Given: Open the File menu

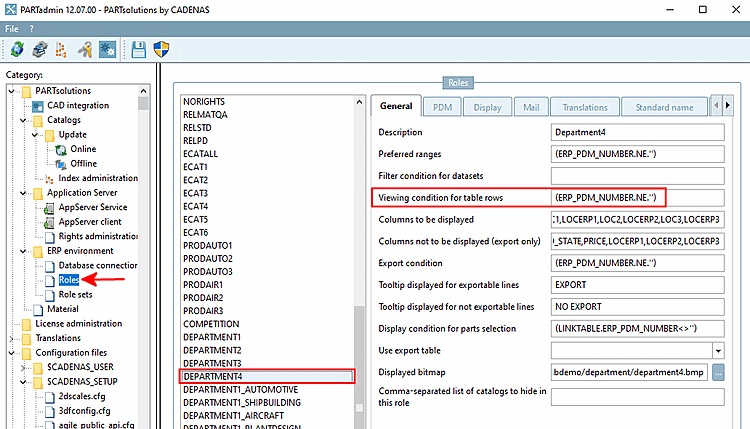Looking at the screenshot, I should [11, 29].
